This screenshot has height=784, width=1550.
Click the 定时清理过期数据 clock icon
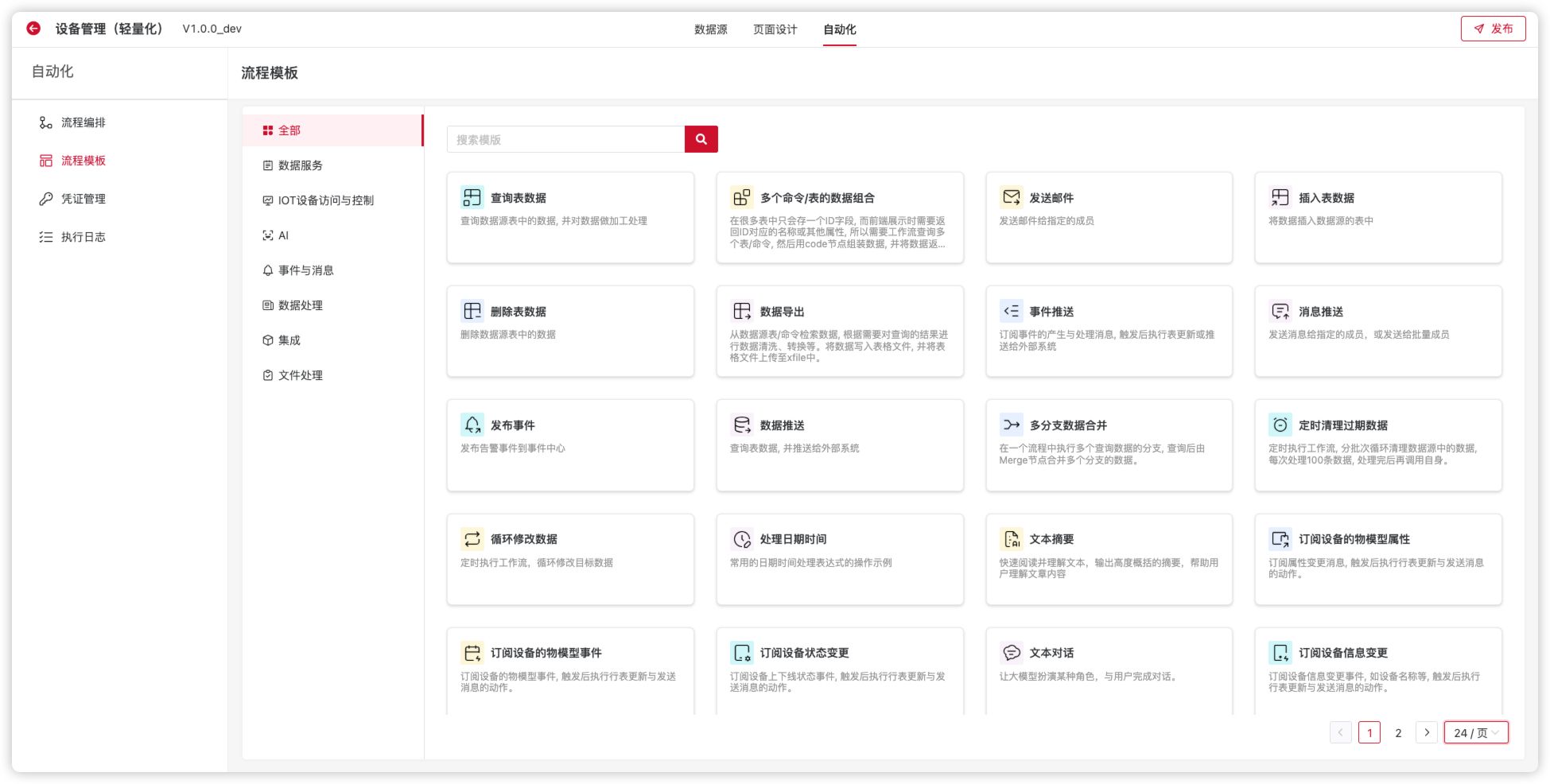[1280, 425]
